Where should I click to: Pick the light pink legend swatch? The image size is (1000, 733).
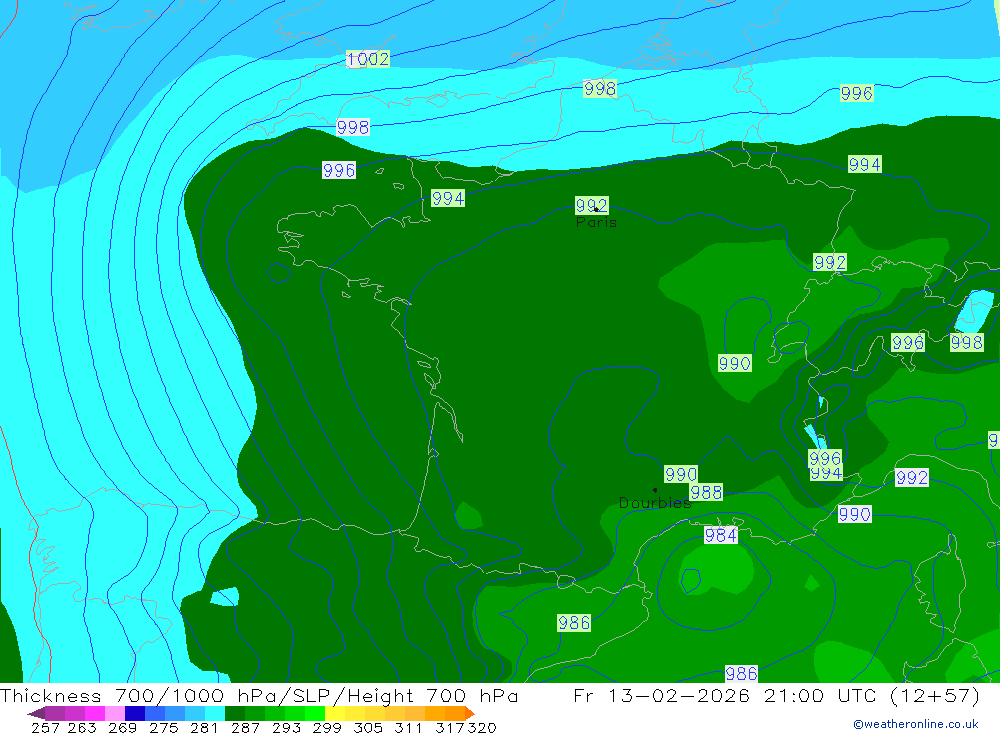click(115, 713)
